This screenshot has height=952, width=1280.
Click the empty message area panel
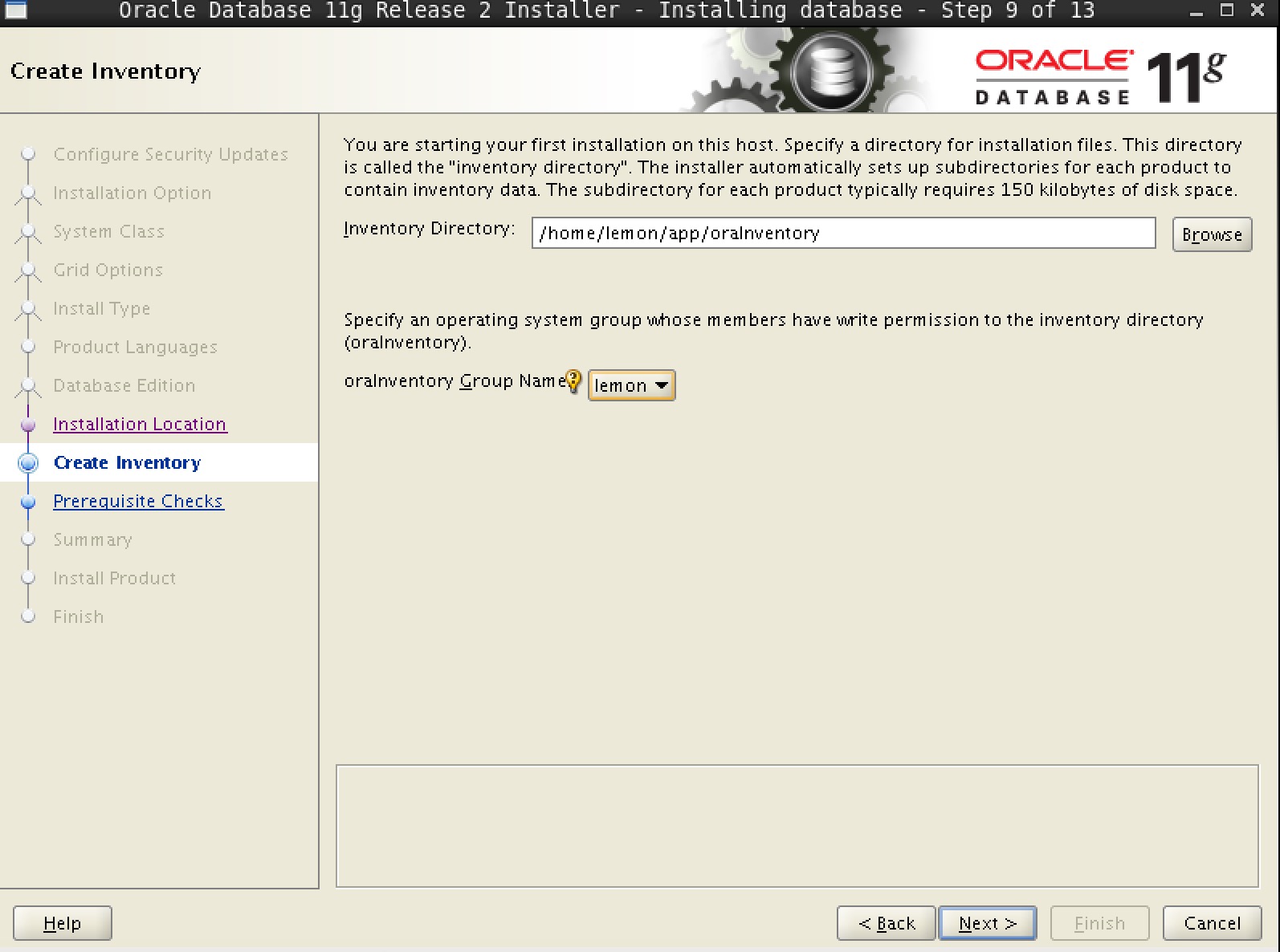797,826
